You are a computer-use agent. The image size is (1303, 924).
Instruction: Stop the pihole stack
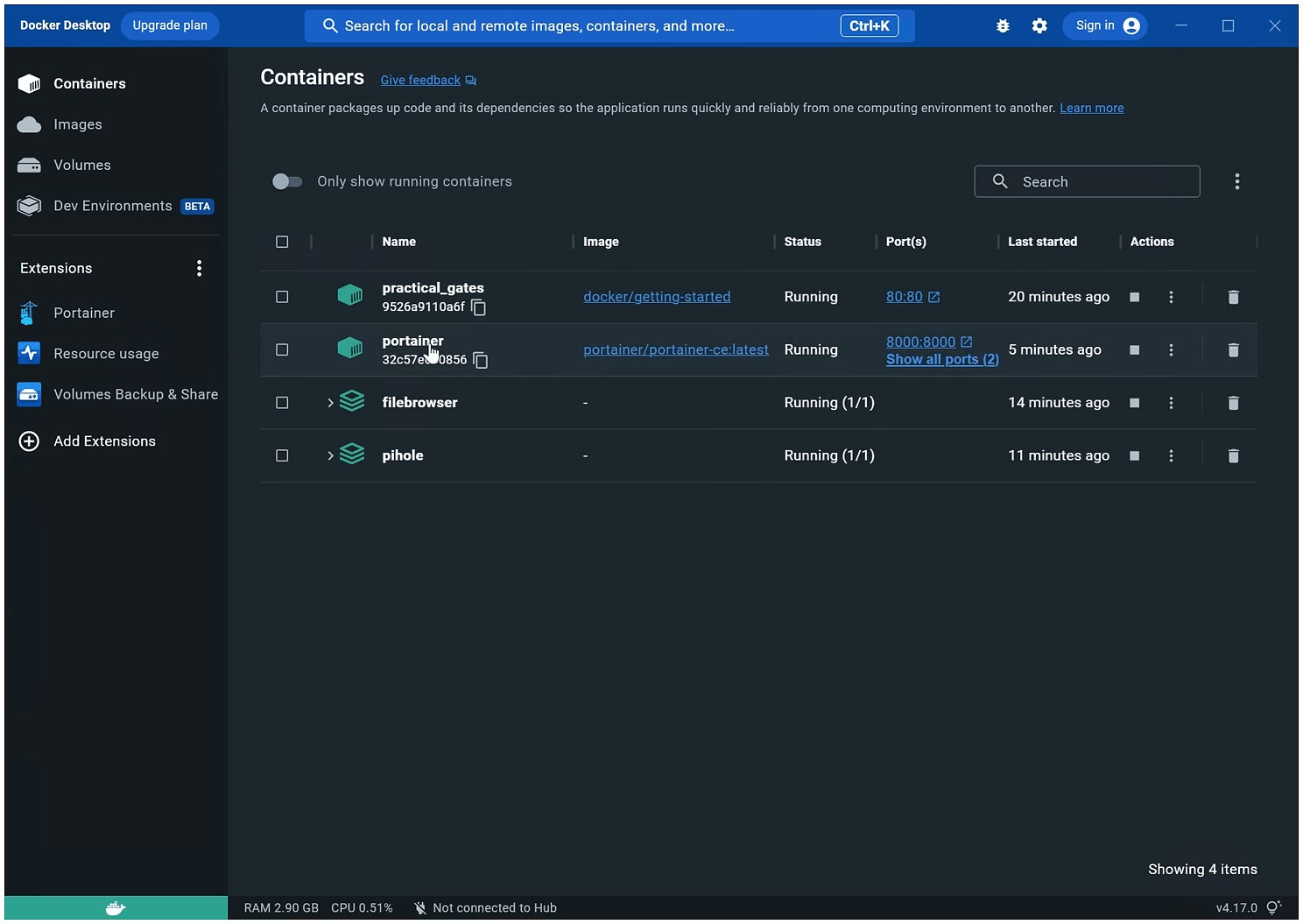point(1135,455)
